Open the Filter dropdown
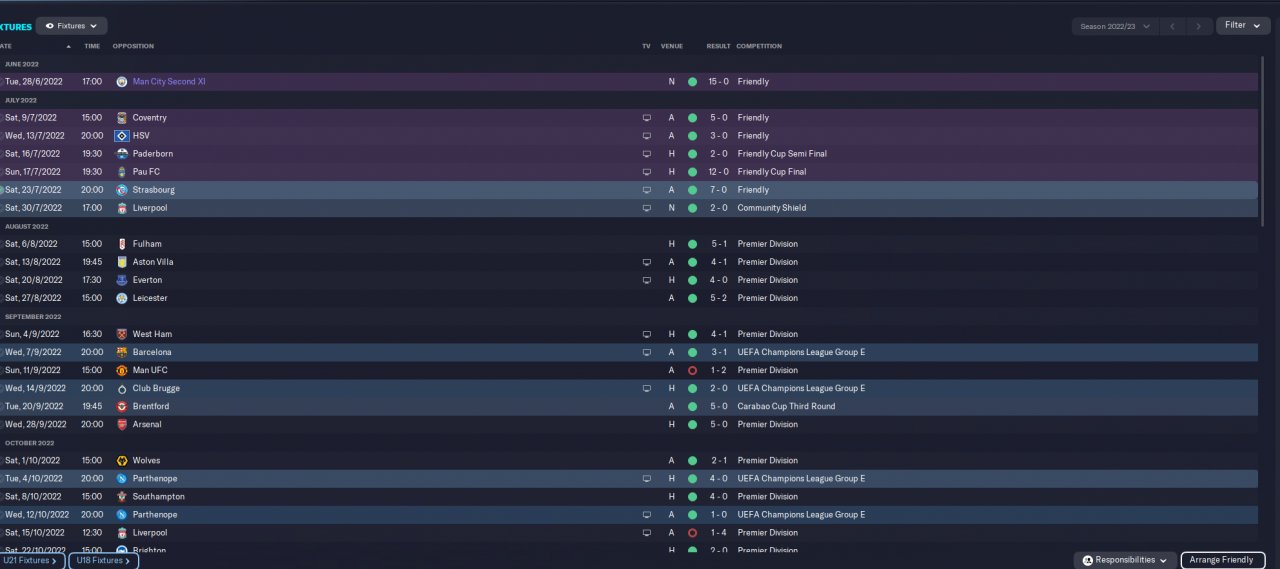 tap(1243, 25)
